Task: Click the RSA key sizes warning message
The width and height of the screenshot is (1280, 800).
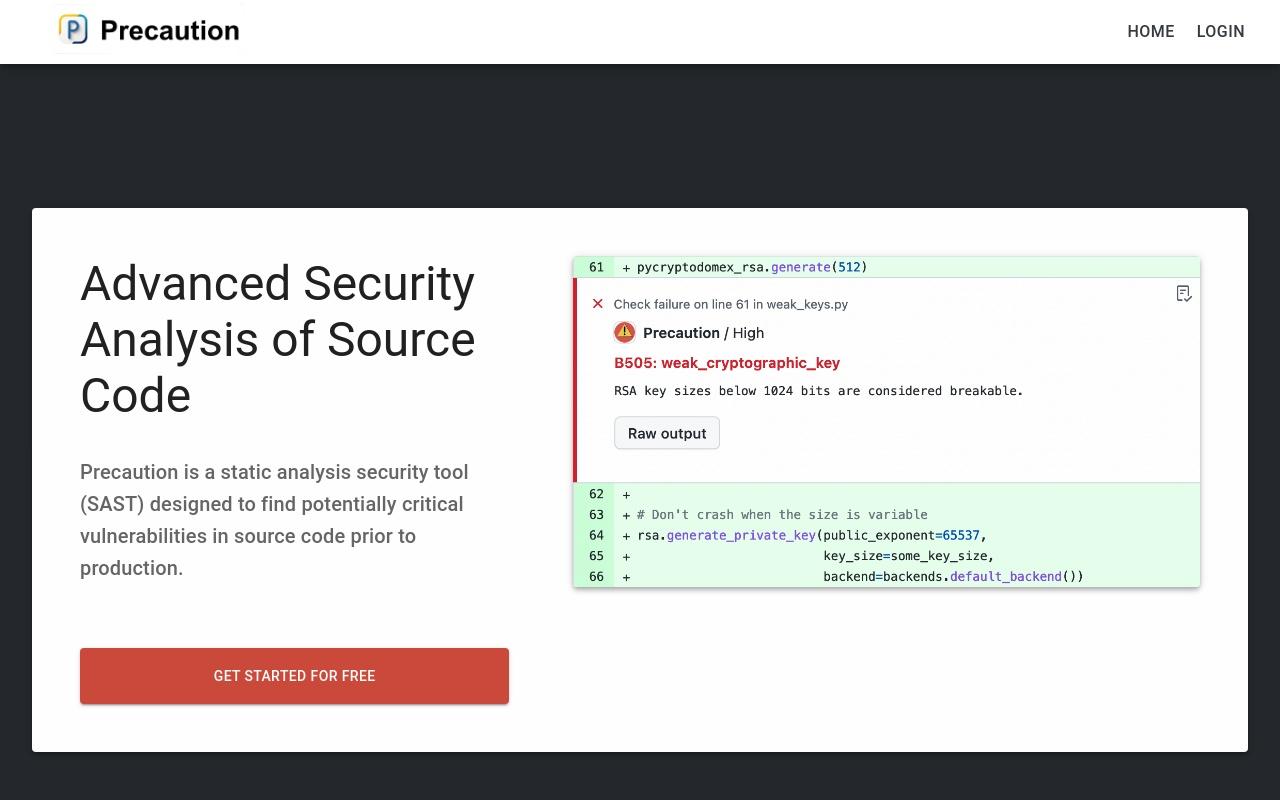Action: click(818, 391)
